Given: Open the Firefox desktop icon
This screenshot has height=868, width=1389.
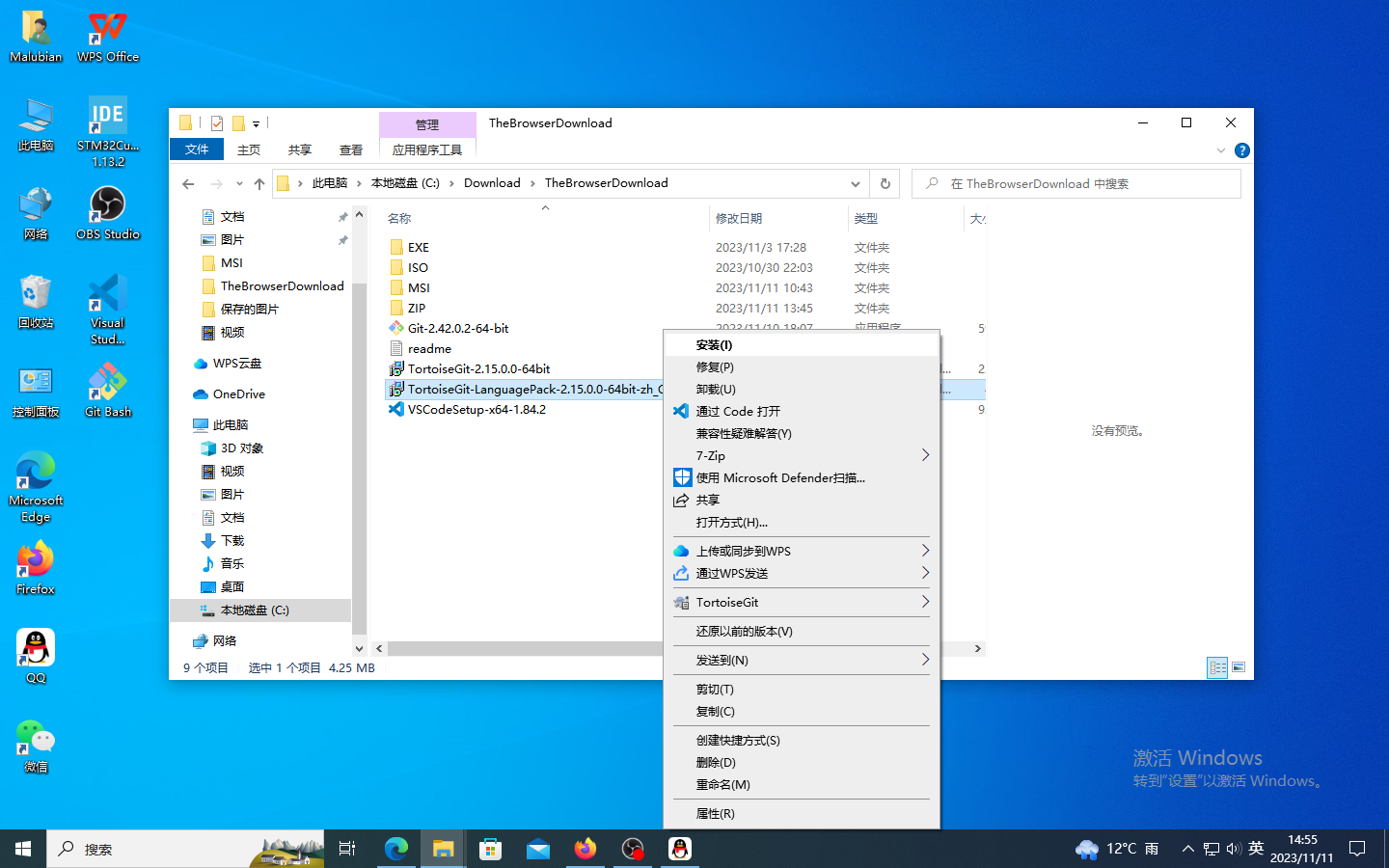Looking at the screenshot, I should [36, 569].
